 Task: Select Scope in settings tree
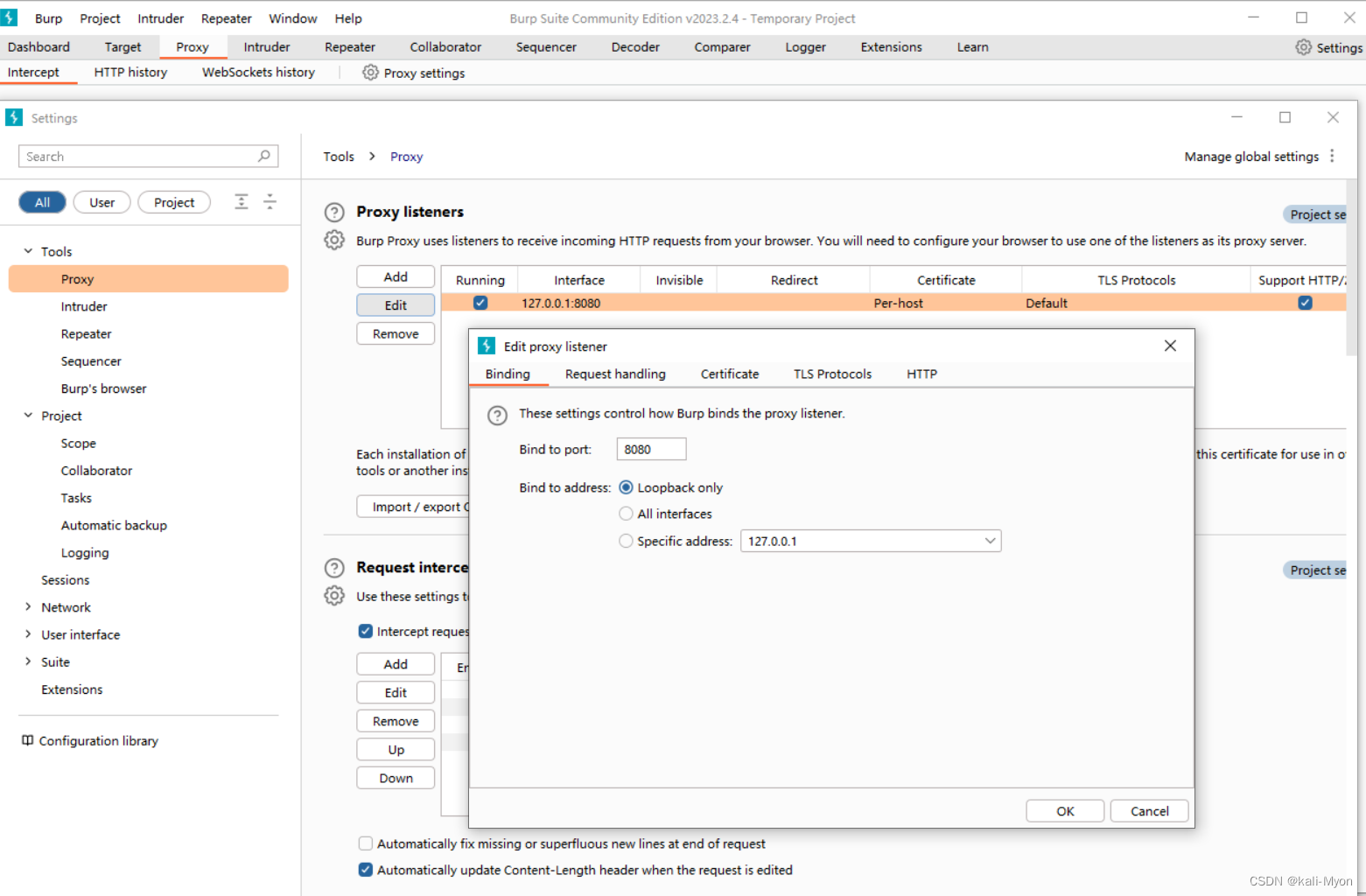[x=78, y=444]
